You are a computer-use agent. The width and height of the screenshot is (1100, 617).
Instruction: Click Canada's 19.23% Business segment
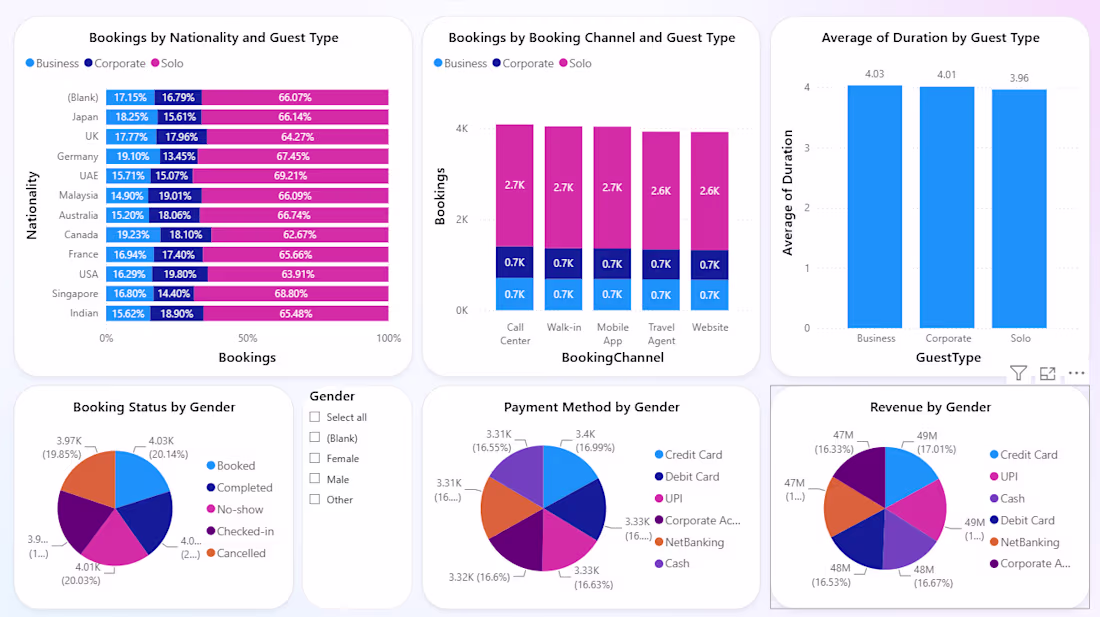(133, 235)
